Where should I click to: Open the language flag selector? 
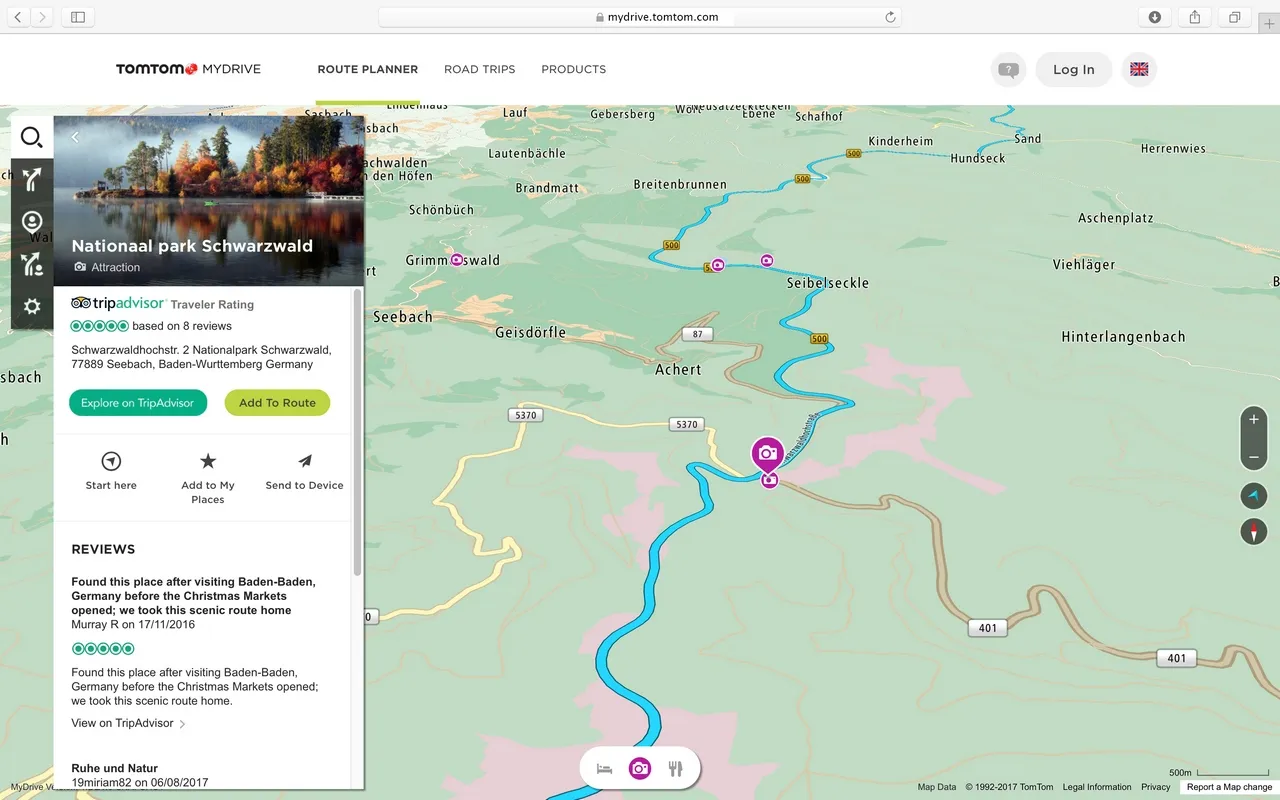(x=1139, y=69)
